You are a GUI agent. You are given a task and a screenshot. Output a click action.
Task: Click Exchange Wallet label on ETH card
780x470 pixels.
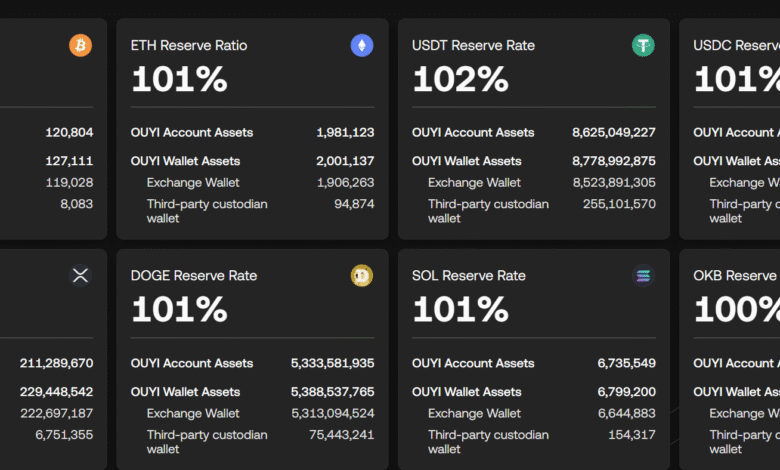193,183
